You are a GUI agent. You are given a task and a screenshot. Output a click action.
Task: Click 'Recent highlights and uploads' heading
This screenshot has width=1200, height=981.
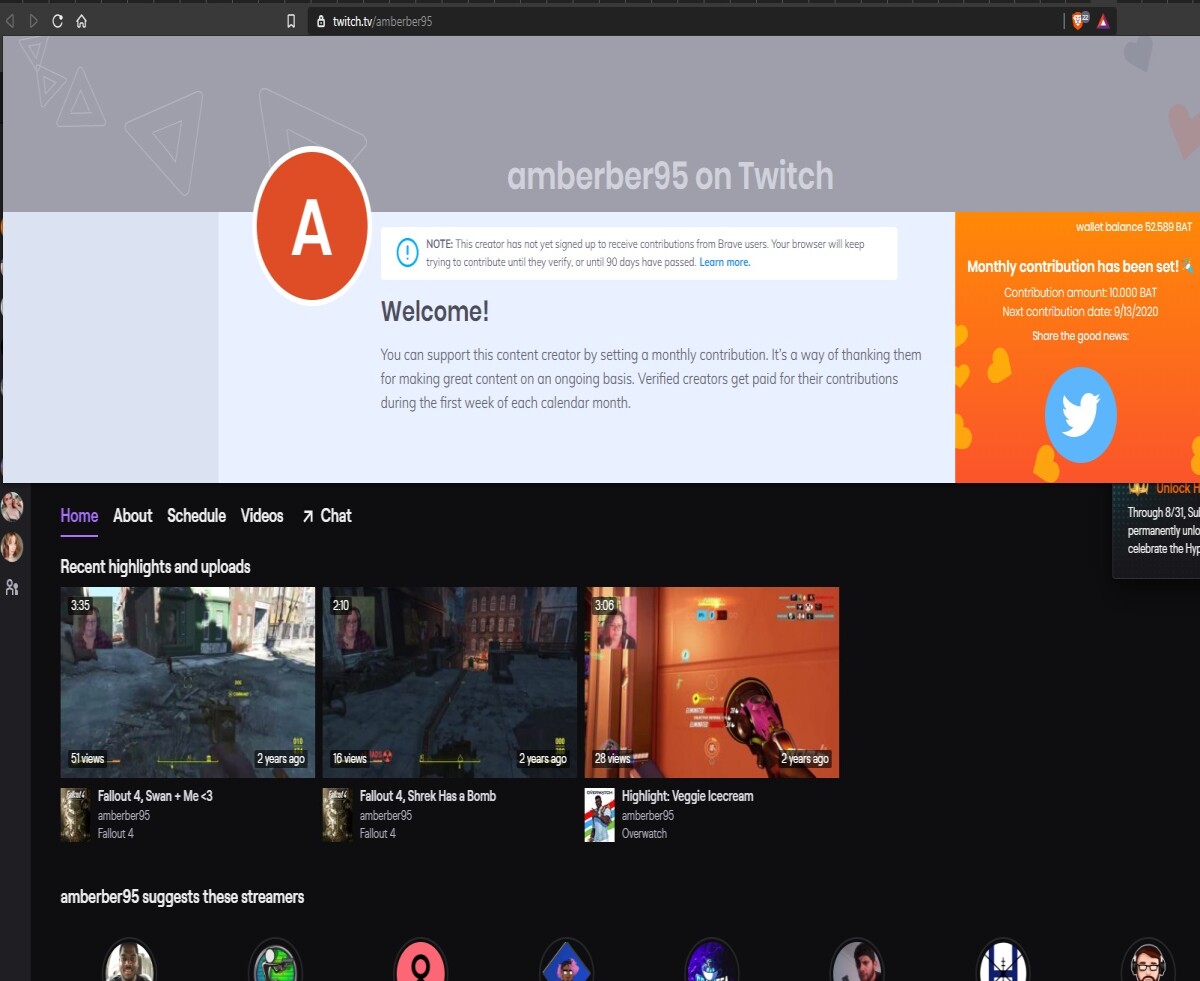point(155,567)
